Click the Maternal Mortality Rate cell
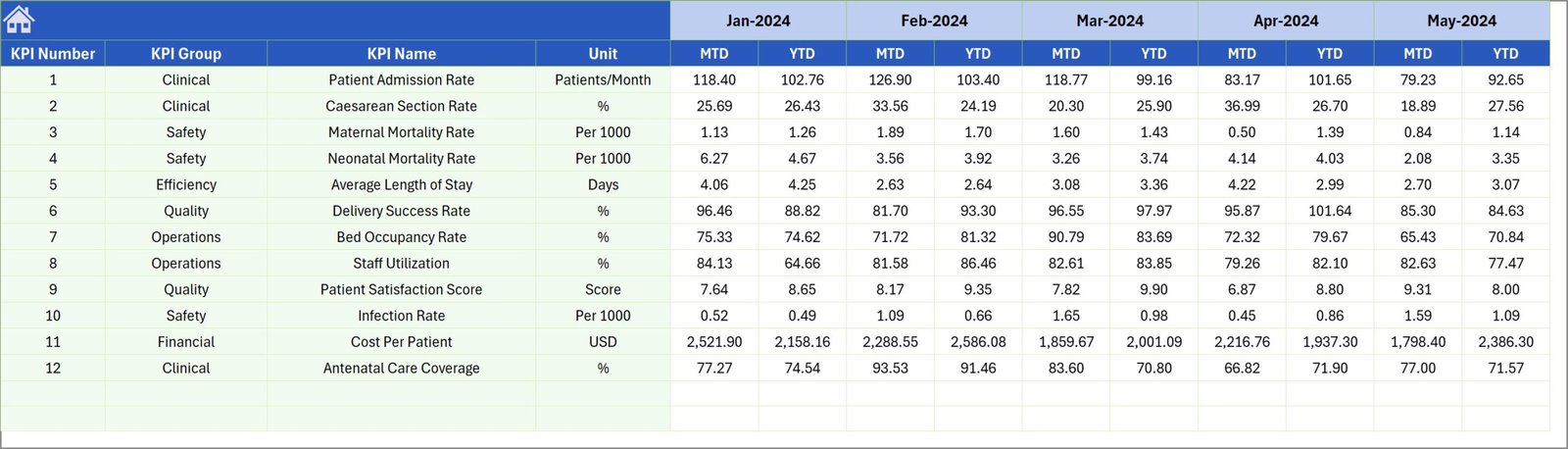Viewport: 1568px width, 449px height. coord(401,132)
